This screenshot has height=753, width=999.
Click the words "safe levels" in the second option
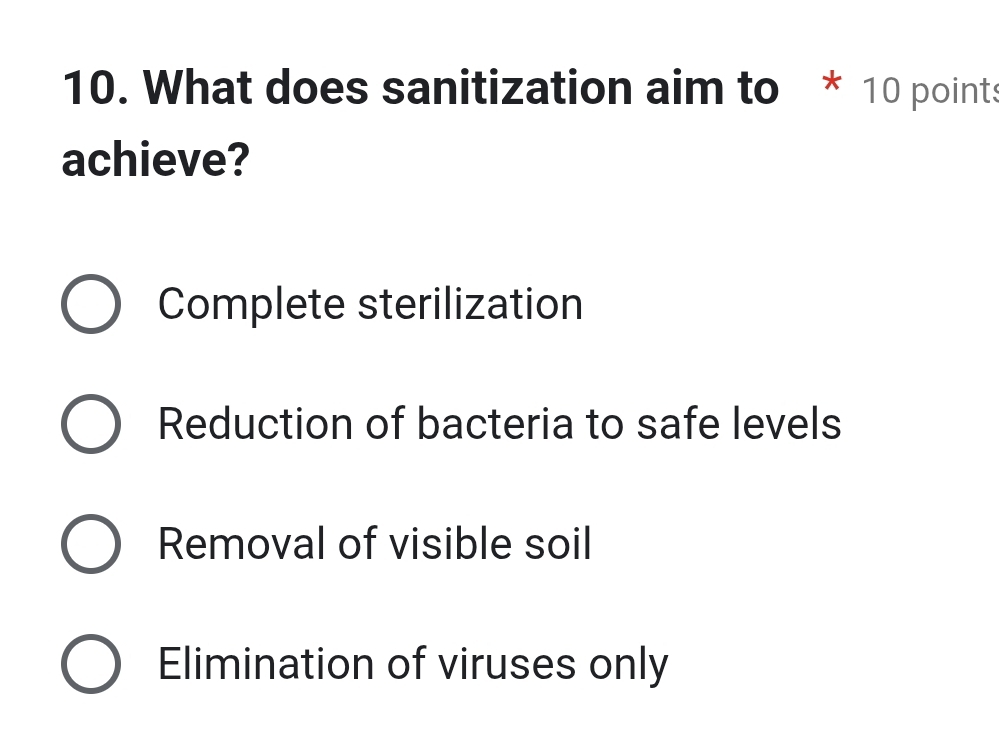point(739,424)
